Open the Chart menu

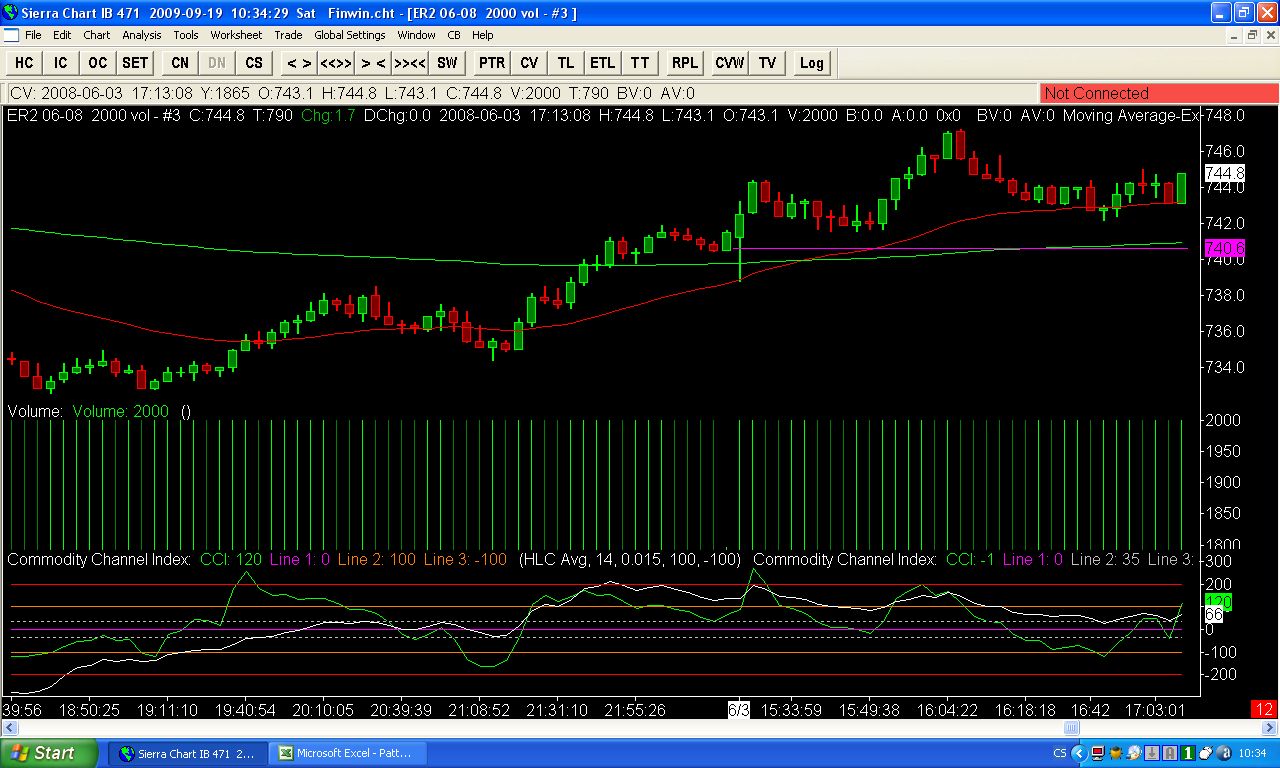[x=97, y=35]
